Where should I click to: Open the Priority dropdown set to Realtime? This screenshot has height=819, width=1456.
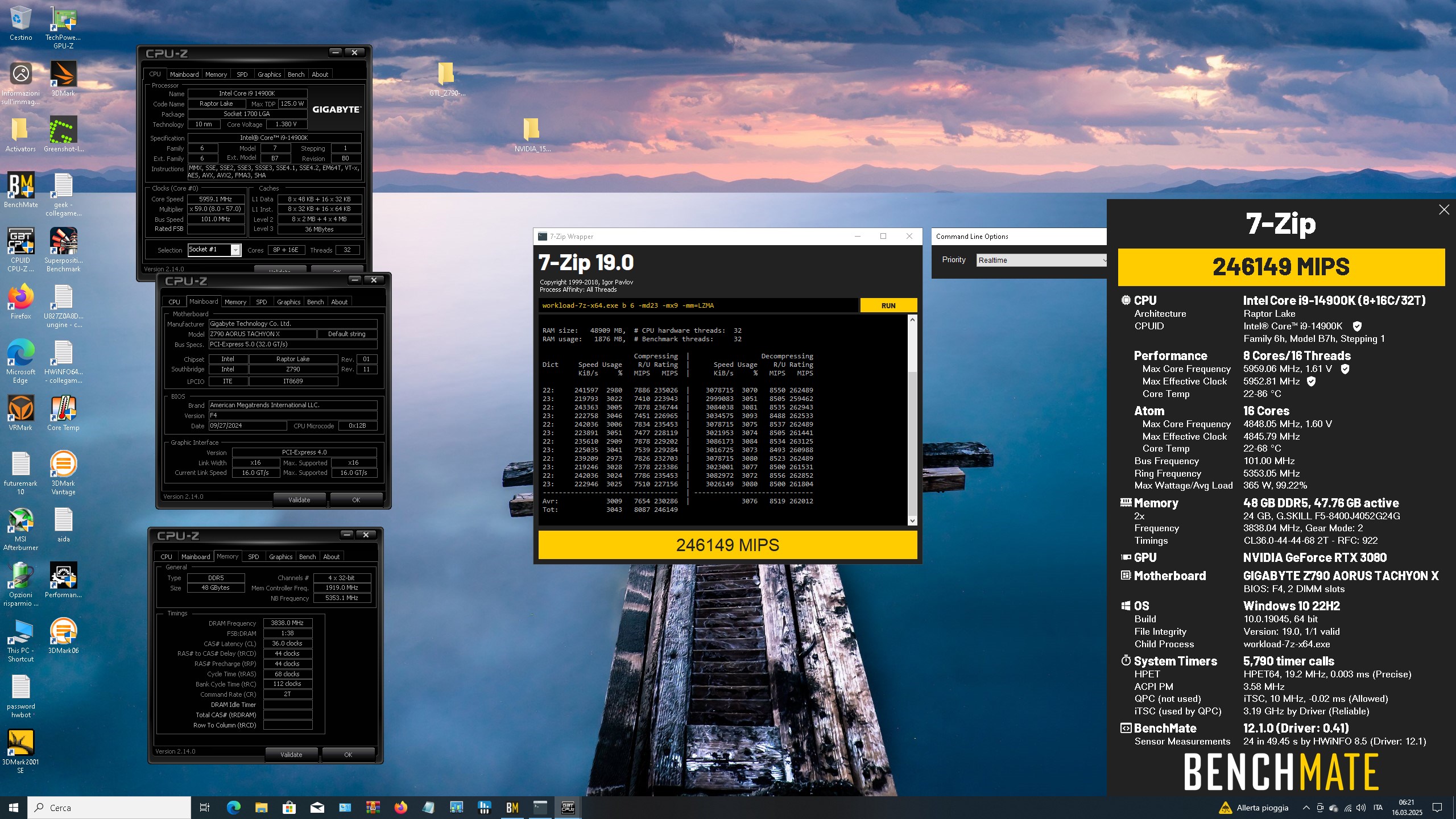(x=1041, y=260)
